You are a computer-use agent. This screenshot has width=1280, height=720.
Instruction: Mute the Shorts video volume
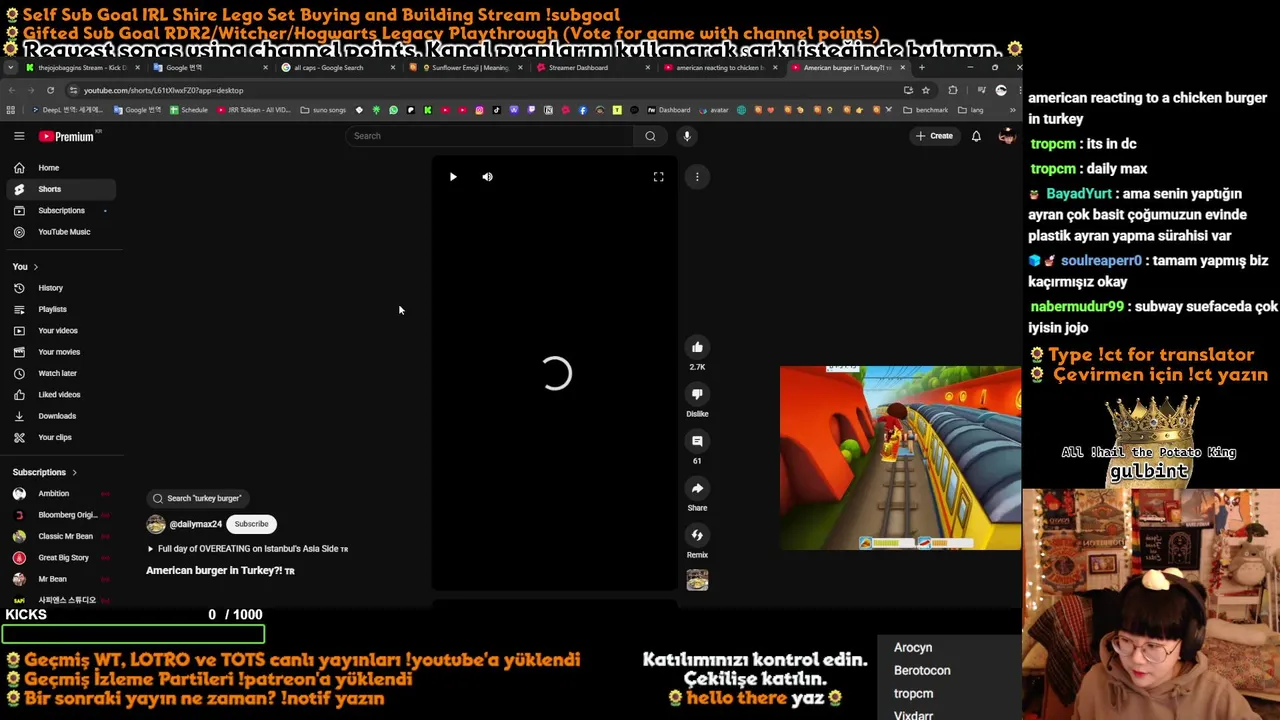point(487,177)
